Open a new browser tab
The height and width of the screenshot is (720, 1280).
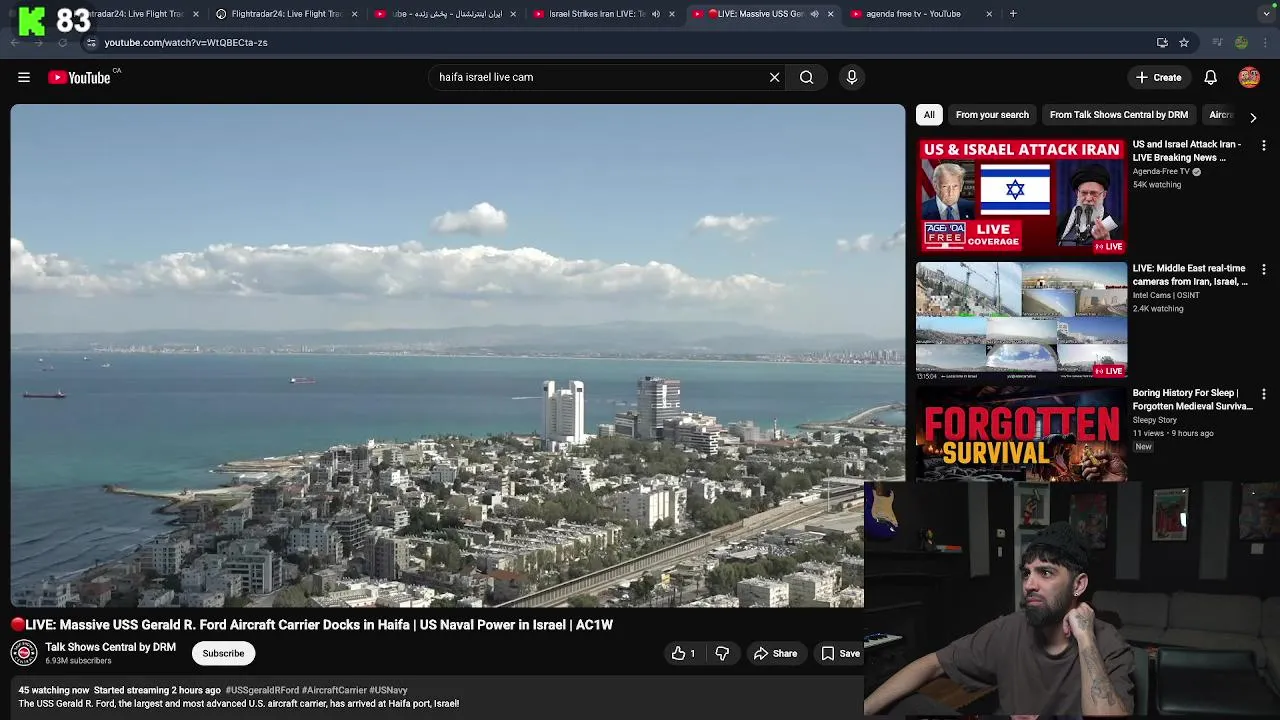(1013, 14)
